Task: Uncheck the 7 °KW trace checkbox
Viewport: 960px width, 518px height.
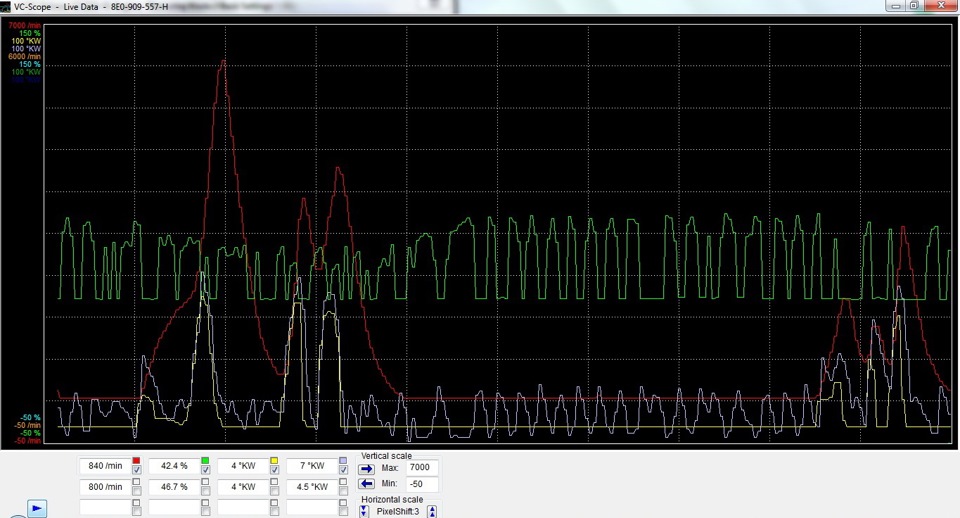Action: (343, 470)
